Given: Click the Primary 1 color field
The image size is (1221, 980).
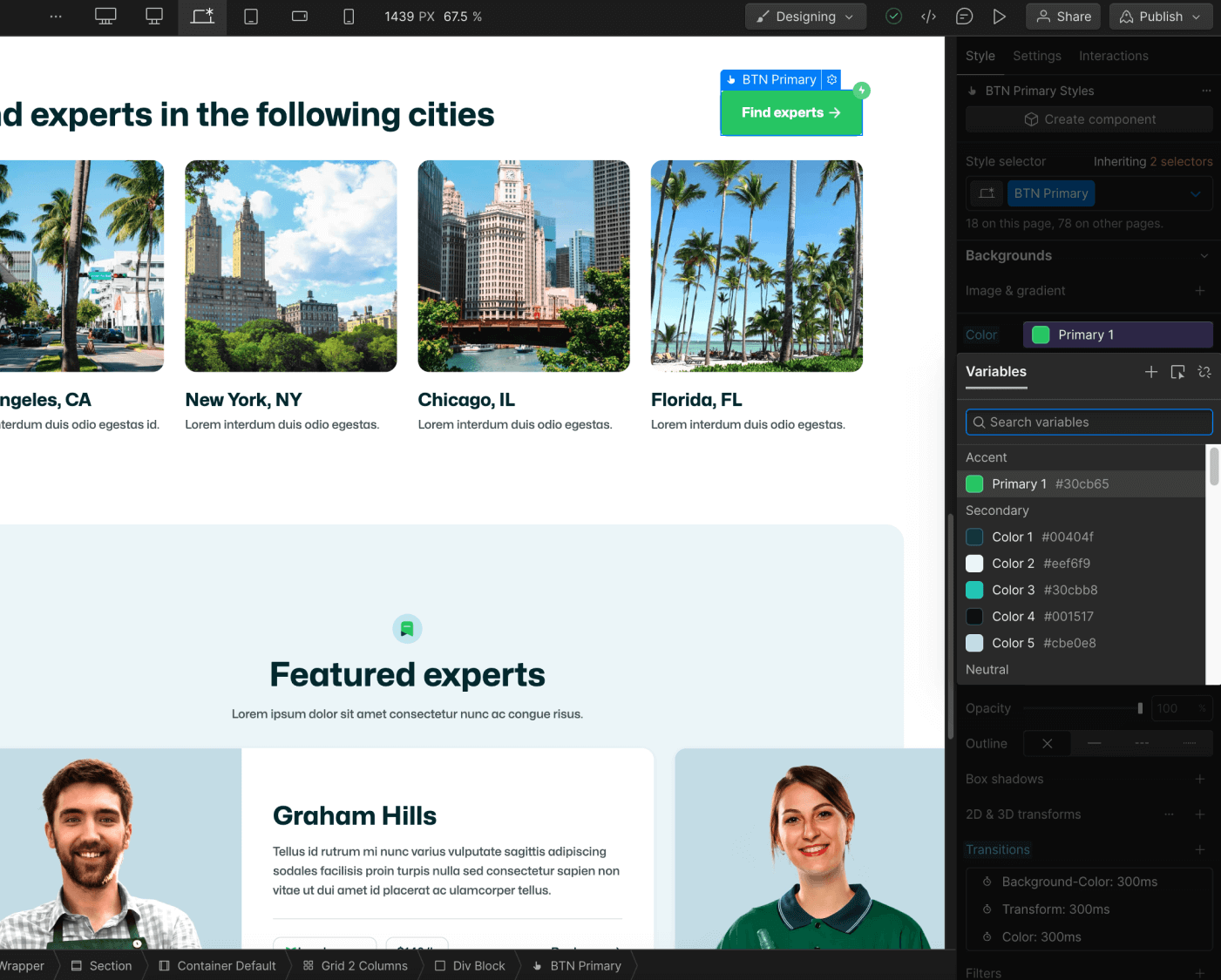Looking at the screenshot, I should pyautogui.click(x=1118, y=335).
